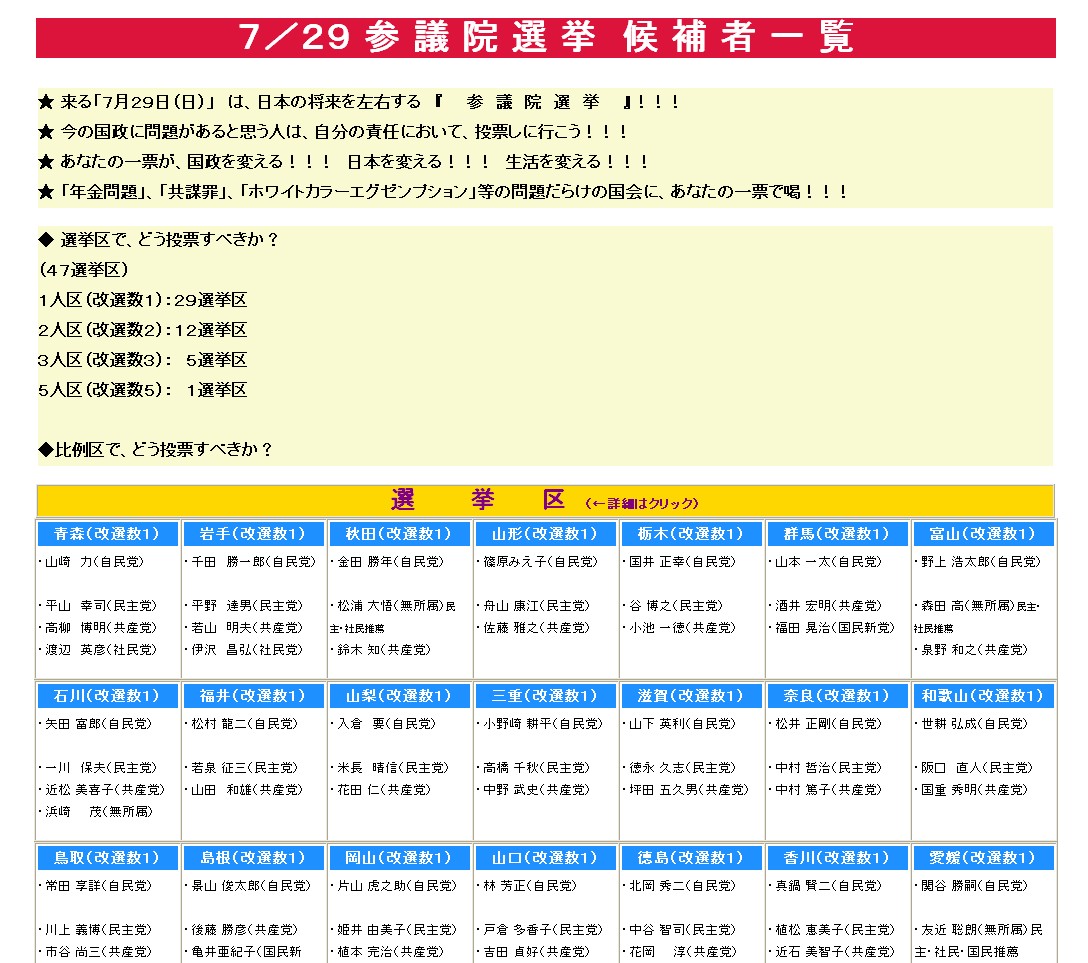Viewport: 1088px width, 963px height.
Task: Click candidate 金田 勝年(自民党)
Action: point(387,561)
